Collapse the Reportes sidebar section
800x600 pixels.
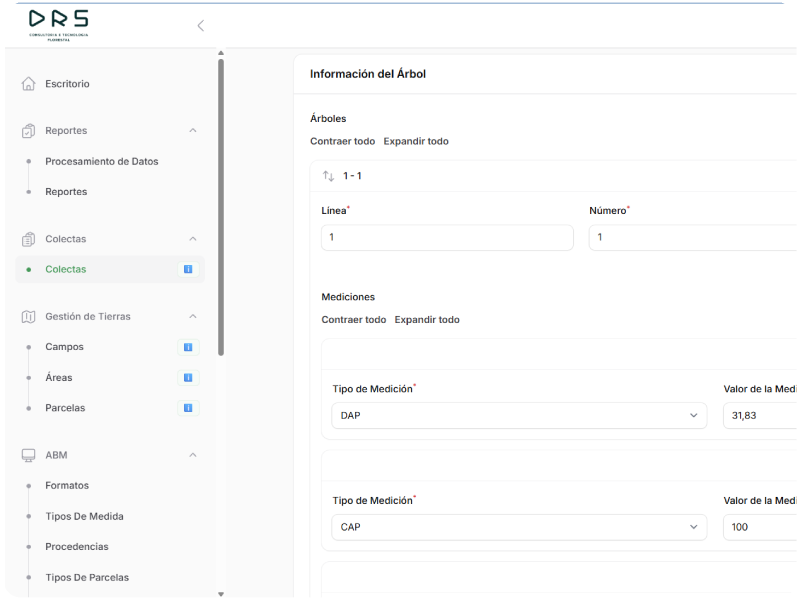tap(193, 131)
